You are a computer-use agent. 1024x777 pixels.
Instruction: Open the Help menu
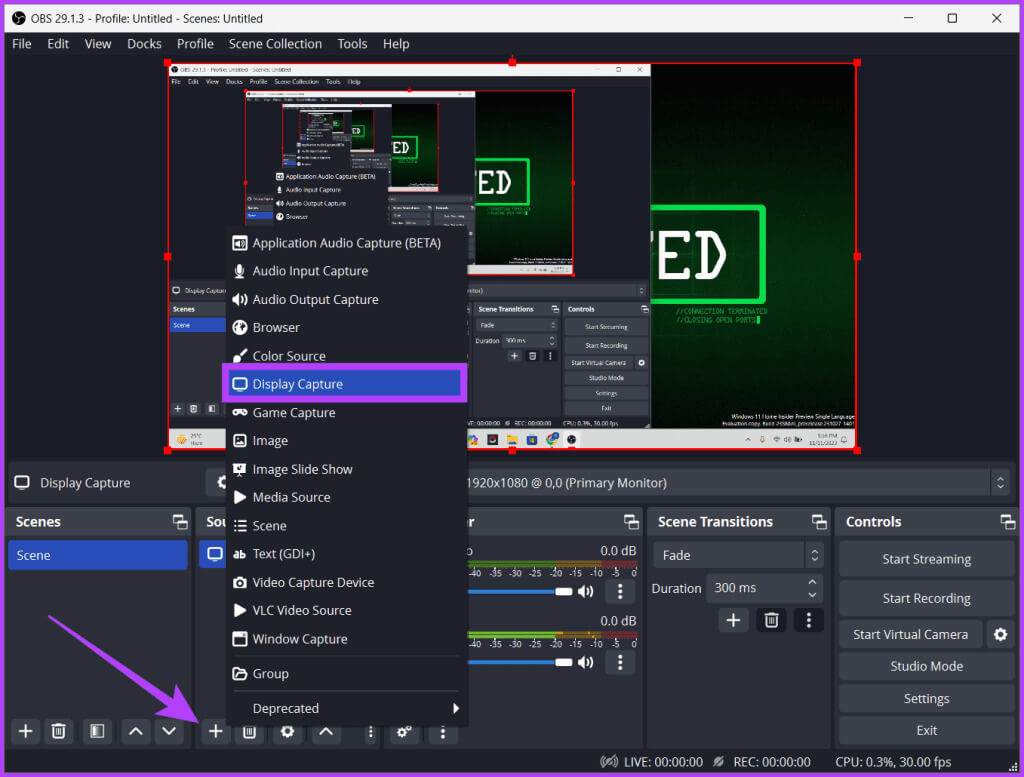pos(396,44)
